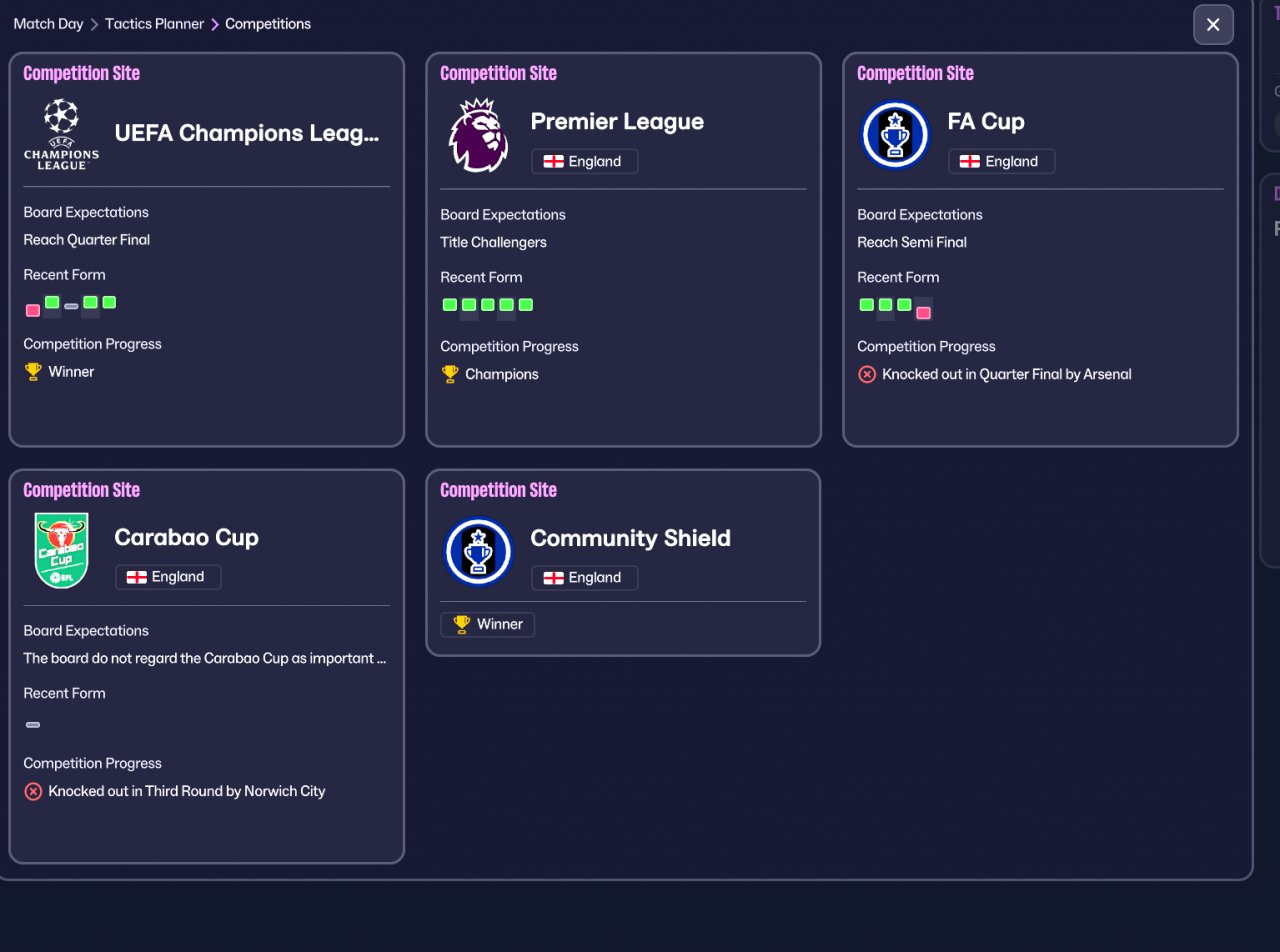Click the trophy icon in Community Shield Winner badge
The image size is (1280, 952).
pyautogui.click(x=462, y=624)
